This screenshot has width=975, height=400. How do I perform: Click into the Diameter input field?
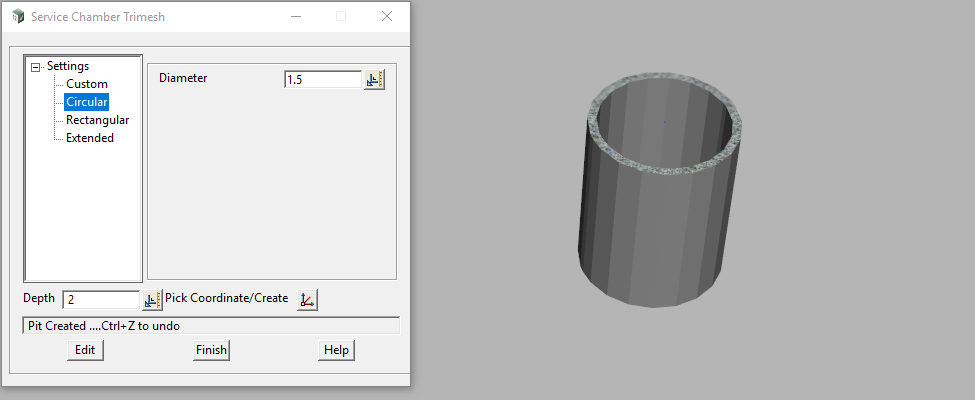point(322,80)
